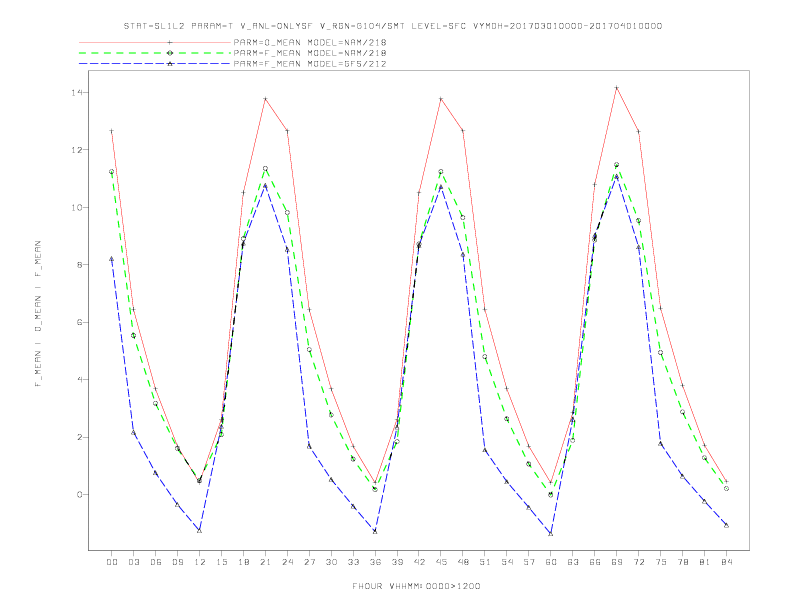Click y-axis tick label 12
The width and height of the screenshot is (792, 612).
(76, 150)
